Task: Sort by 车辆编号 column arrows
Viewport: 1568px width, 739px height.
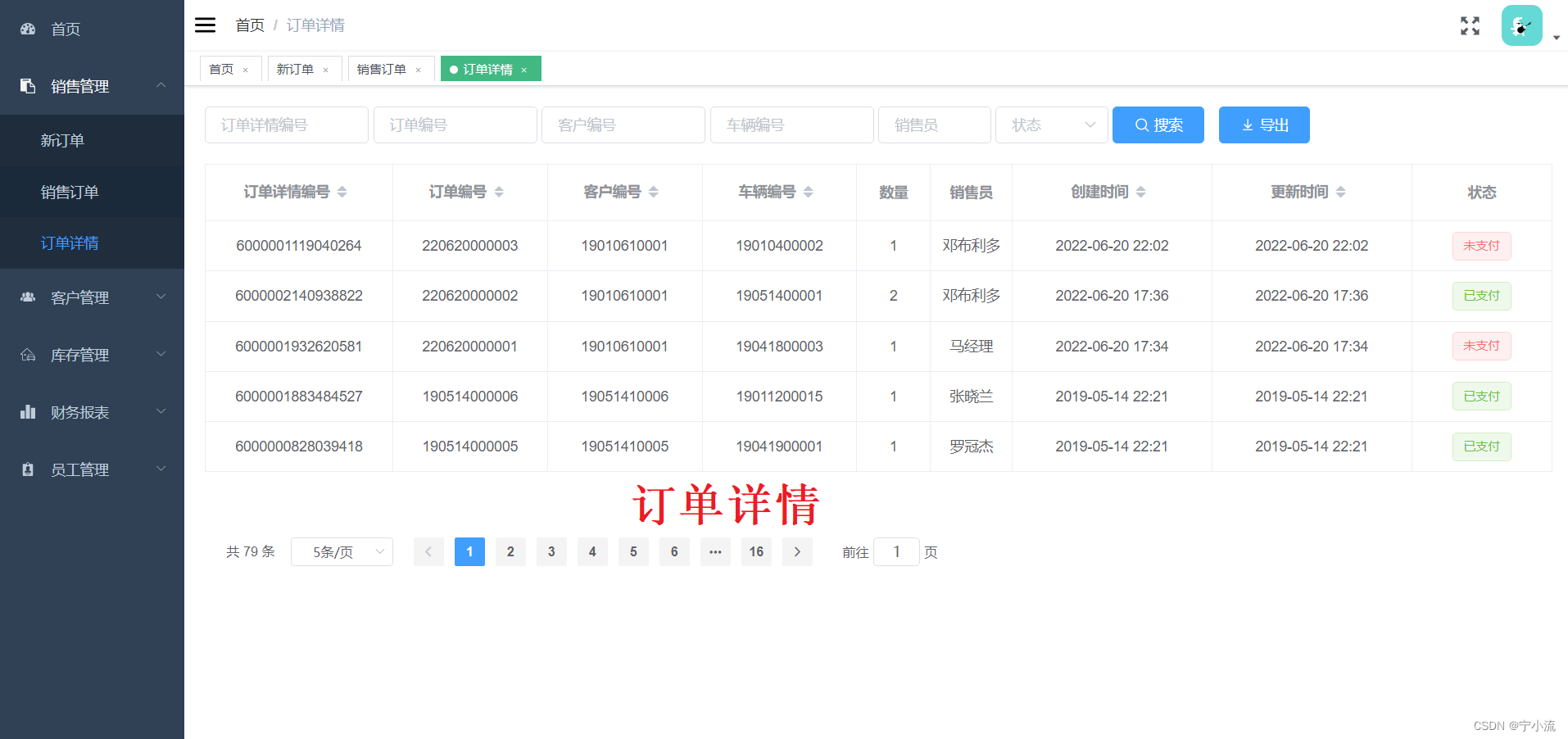Action: [809, 192]
